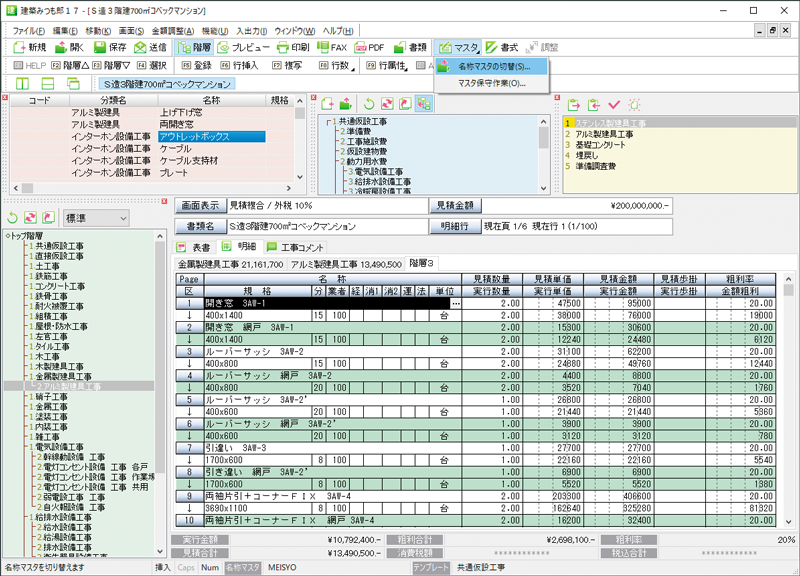This screenshot has width=800, height=576.
Task: Click the 保存 (save) toolbar icon
Action: pos(100,47)
